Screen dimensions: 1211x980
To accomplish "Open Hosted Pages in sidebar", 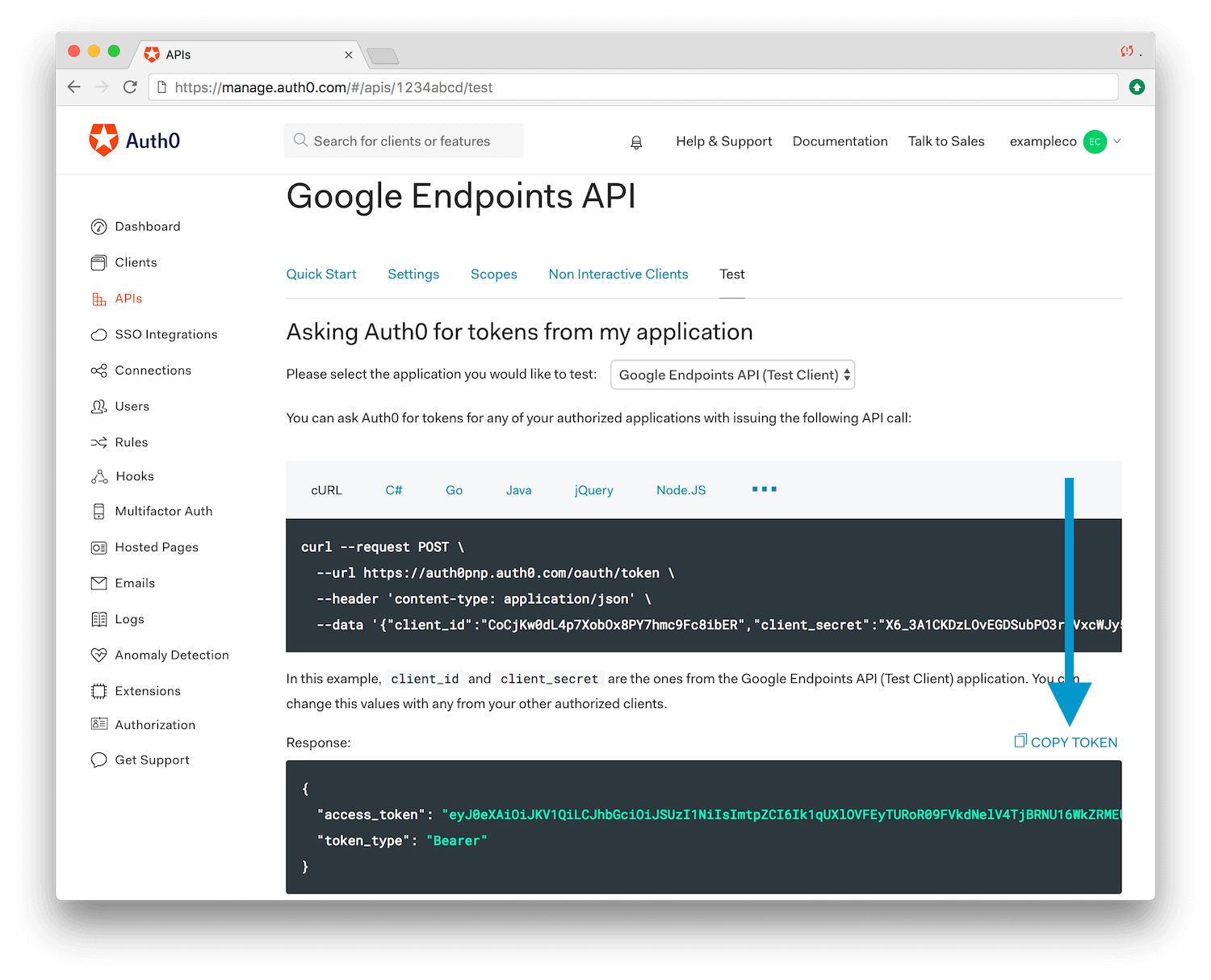I will click(157, 547).
